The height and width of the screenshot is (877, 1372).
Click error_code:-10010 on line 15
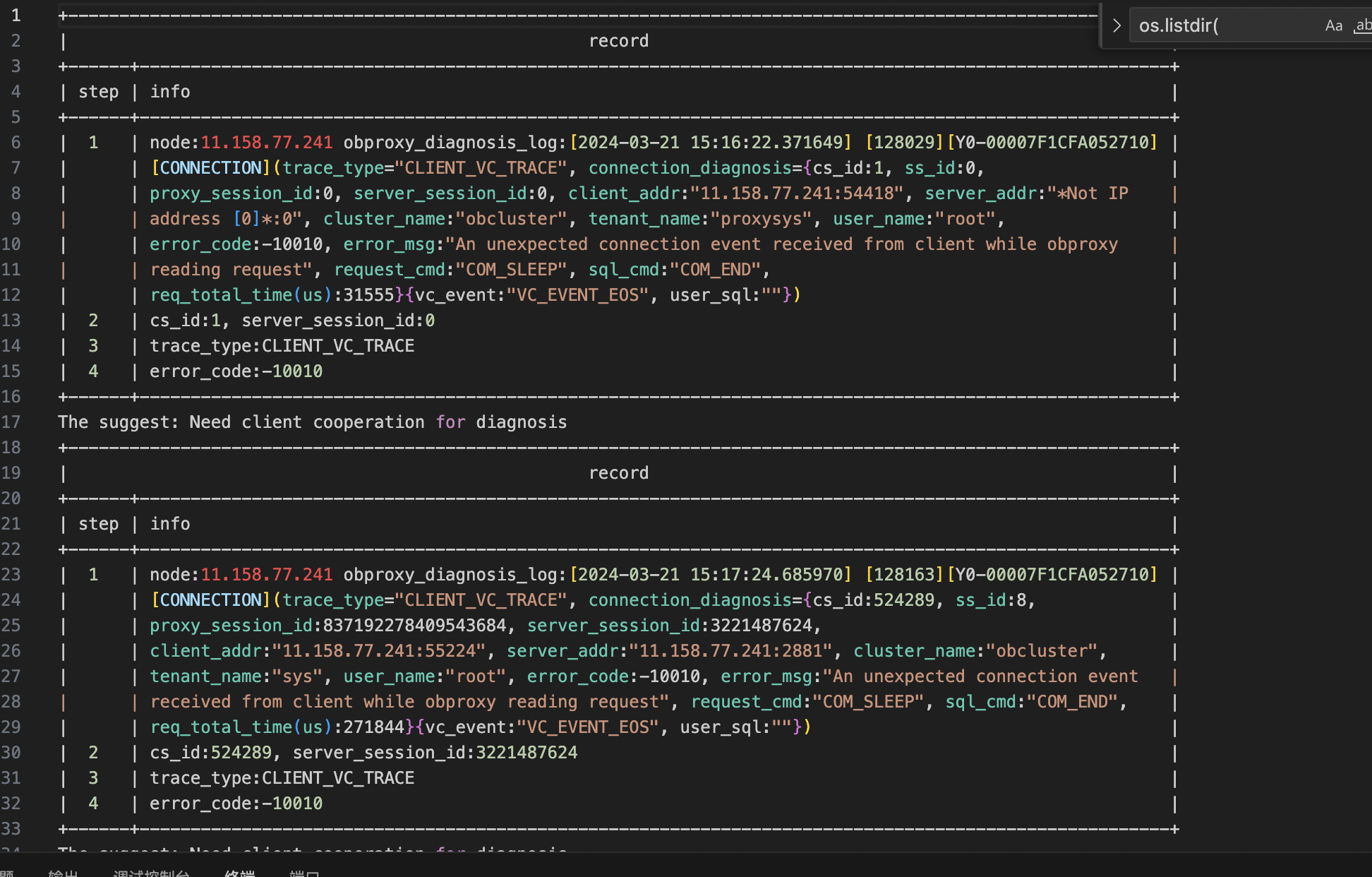coord(236,371)
